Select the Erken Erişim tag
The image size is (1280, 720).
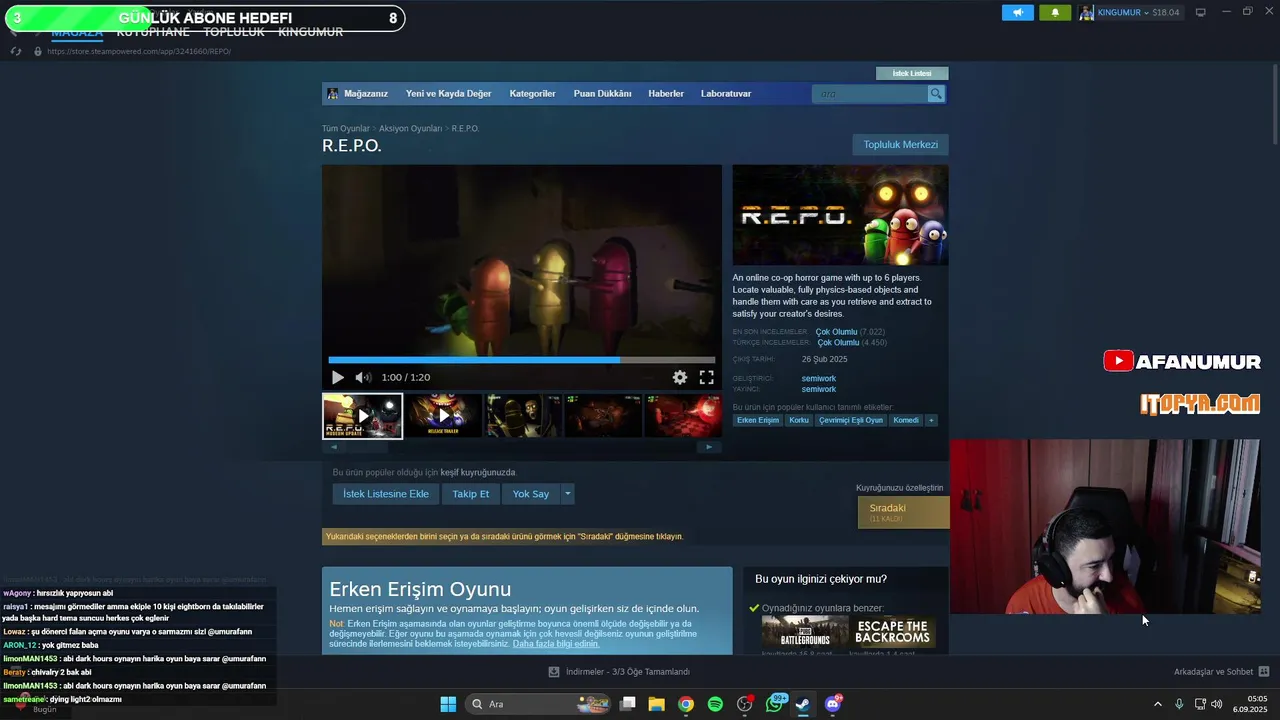(758, 420)
